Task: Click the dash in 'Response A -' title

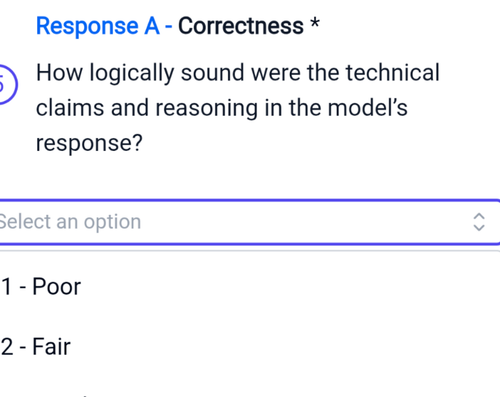Action: pyautogui.click(x=168, y=27)
